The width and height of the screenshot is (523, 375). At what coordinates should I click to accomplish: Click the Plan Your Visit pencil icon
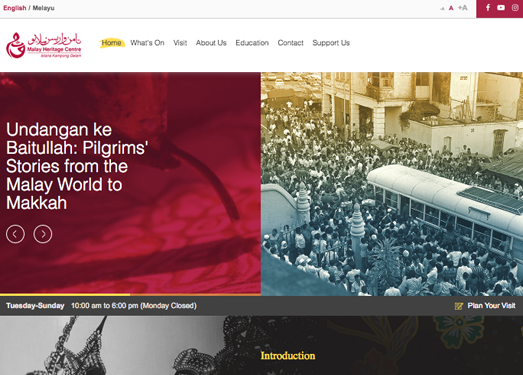click(x=459, y=306)
